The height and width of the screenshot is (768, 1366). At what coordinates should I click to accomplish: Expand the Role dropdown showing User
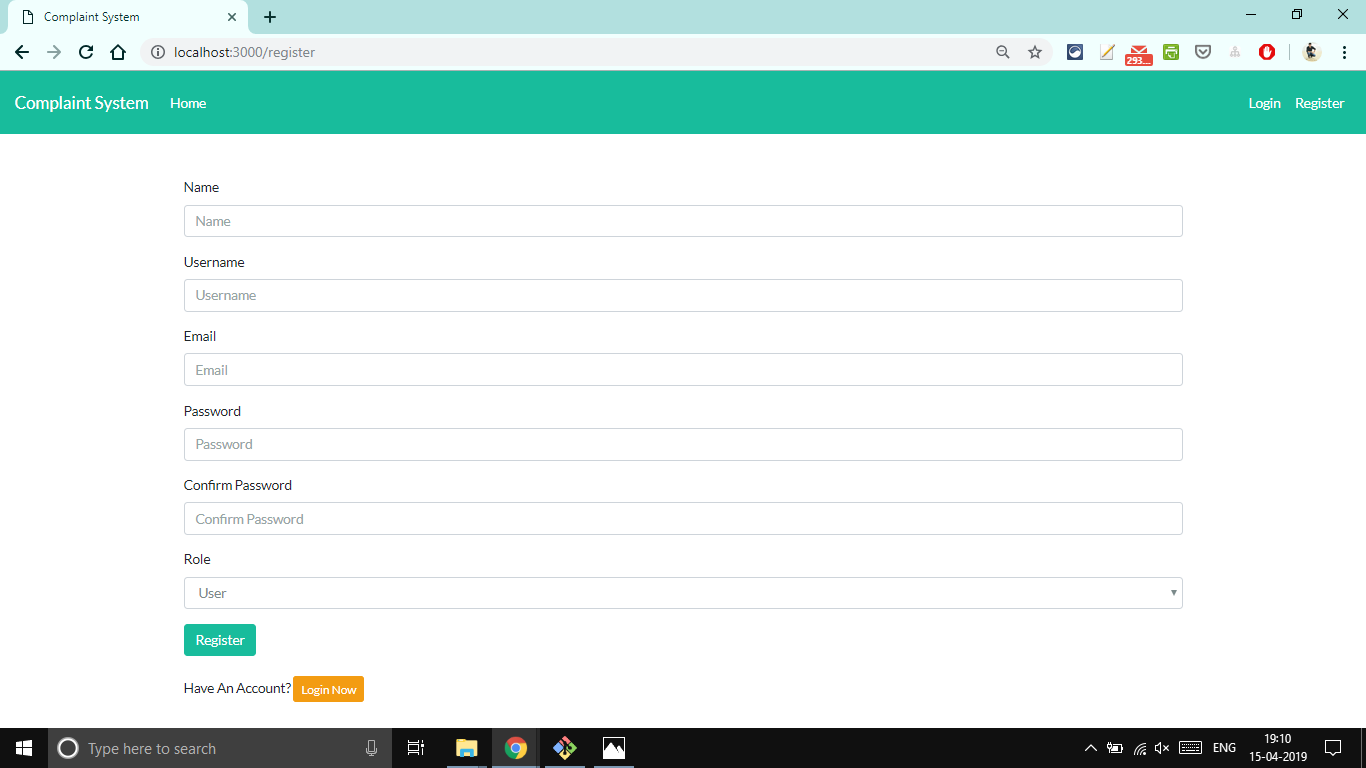683,593
